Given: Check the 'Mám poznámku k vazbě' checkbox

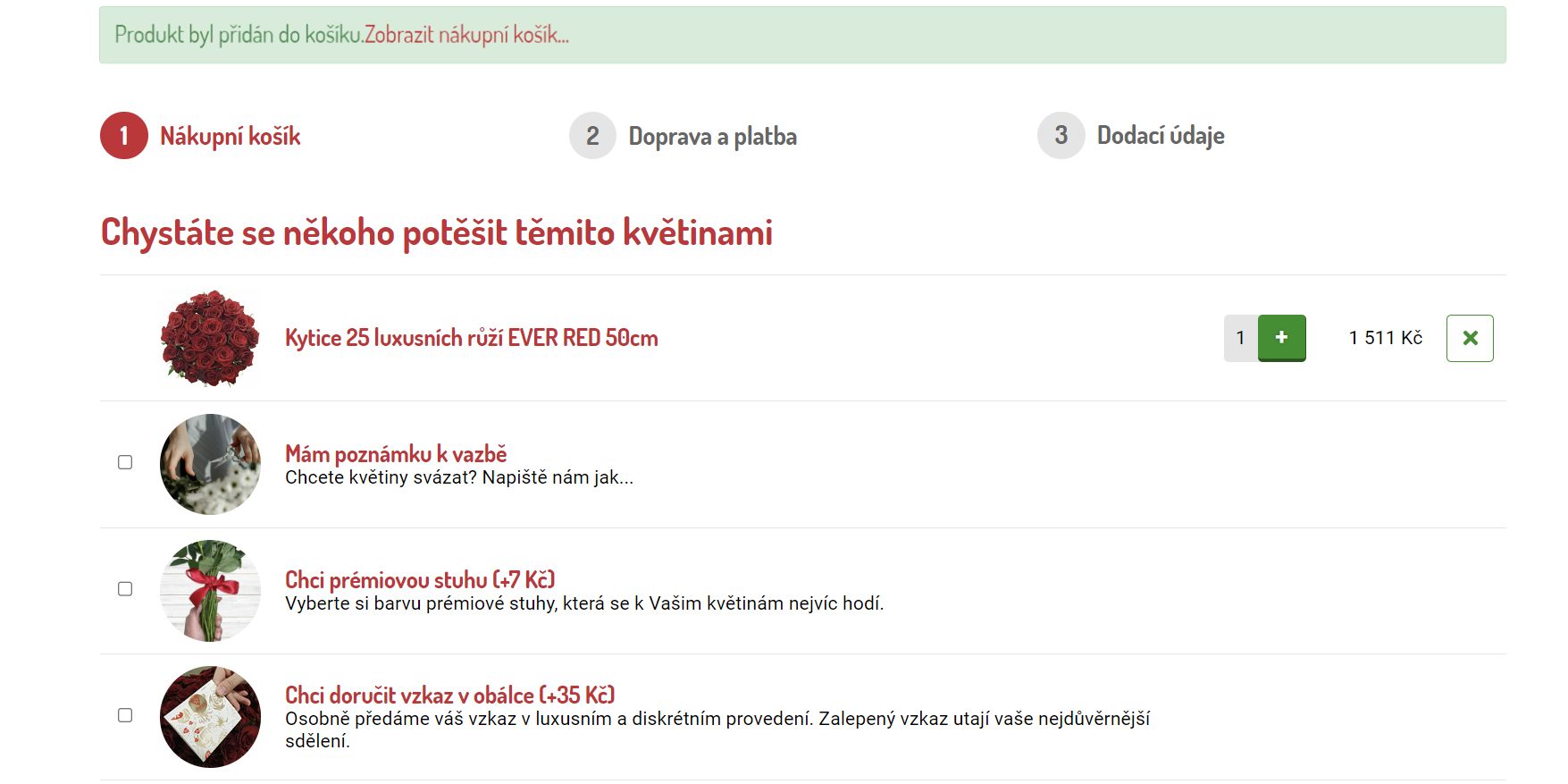Looking at the screenshot, I should 125,462.
